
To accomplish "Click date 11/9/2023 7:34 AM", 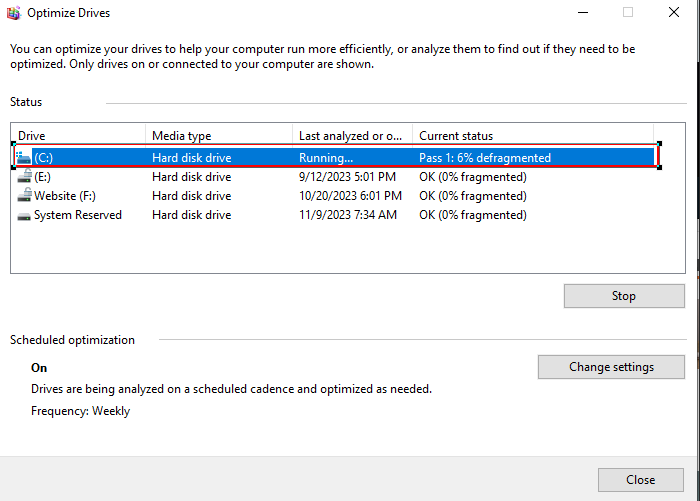I will click(348, 215).
